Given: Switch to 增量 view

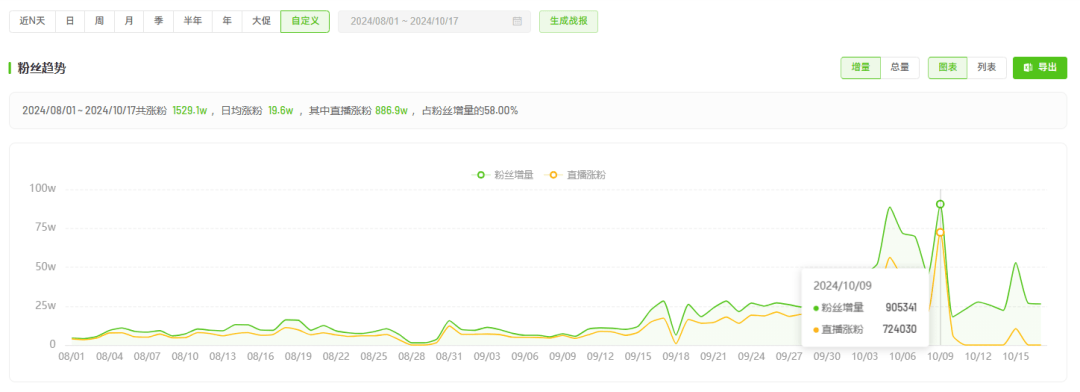Looking at the screenshot, I should pyautogui.click(x=860, y=68).
